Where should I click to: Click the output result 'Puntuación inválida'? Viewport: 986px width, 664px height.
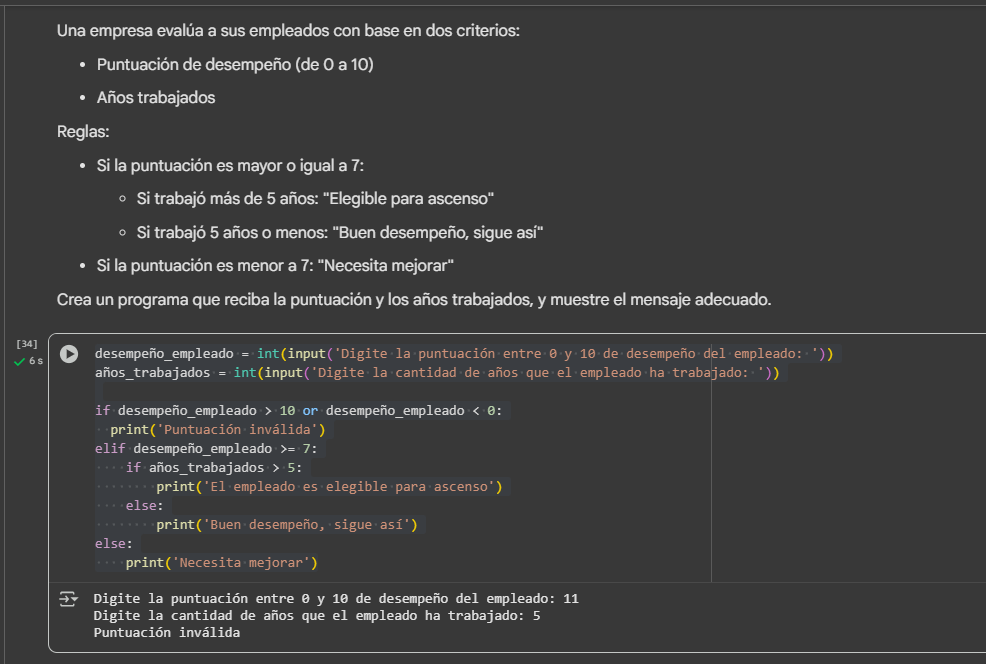click(167, 633)
